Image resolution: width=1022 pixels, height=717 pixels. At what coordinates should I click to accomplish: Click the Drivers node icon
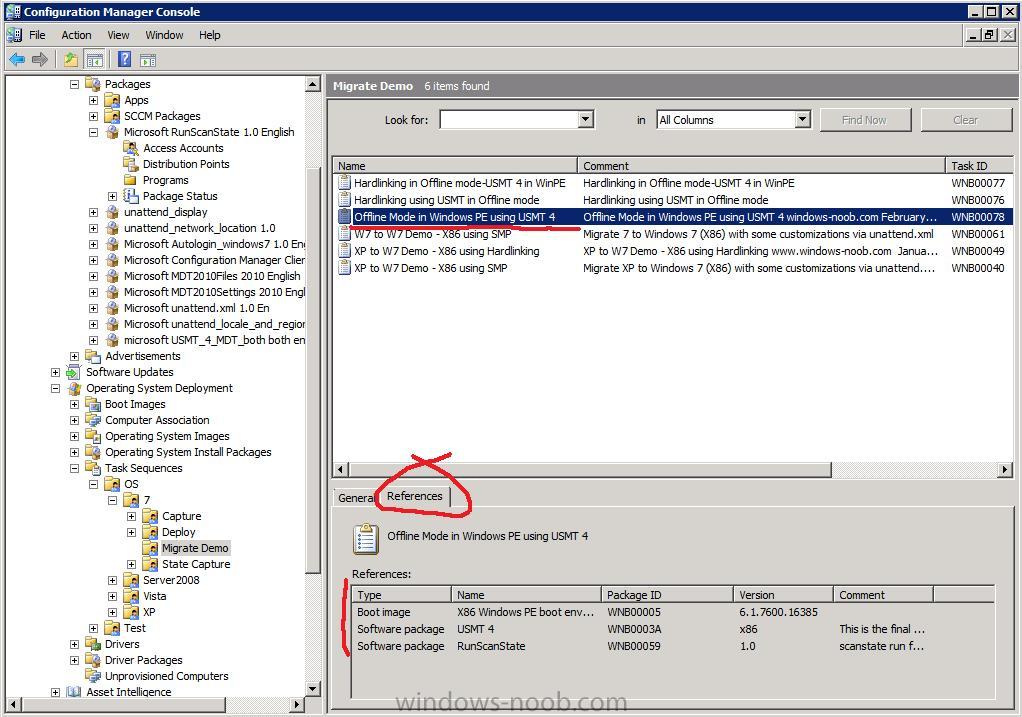93,644
